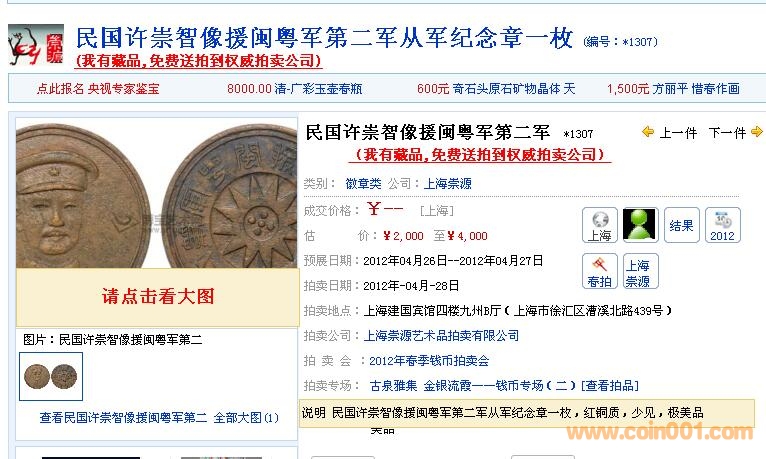Click the 春拍 auction hammer icon
Screen dimensions: 766x459
point(600,271)
